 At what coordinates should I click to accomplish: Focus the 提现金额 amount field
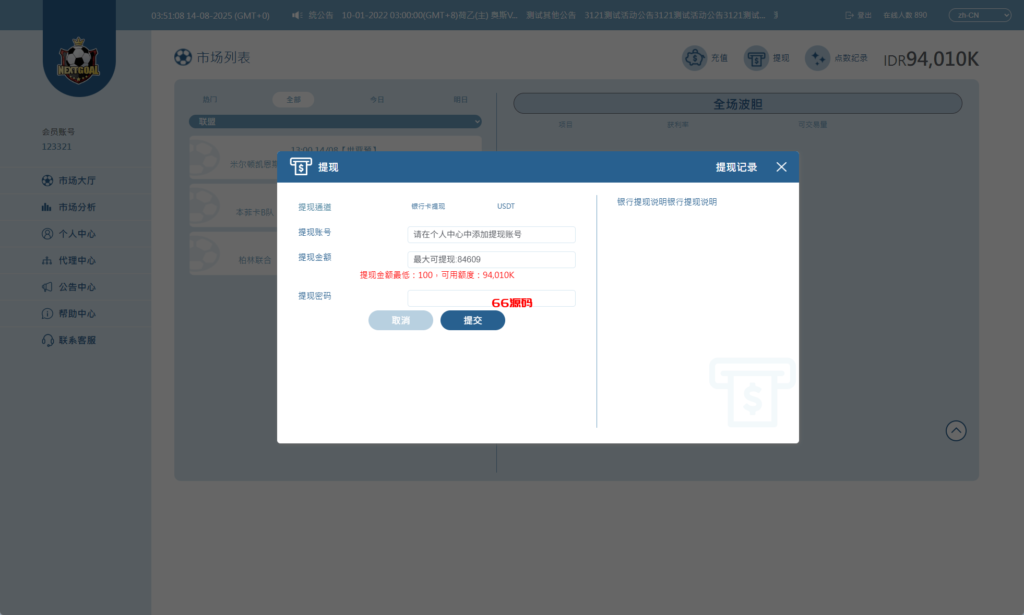pos(491,259)
